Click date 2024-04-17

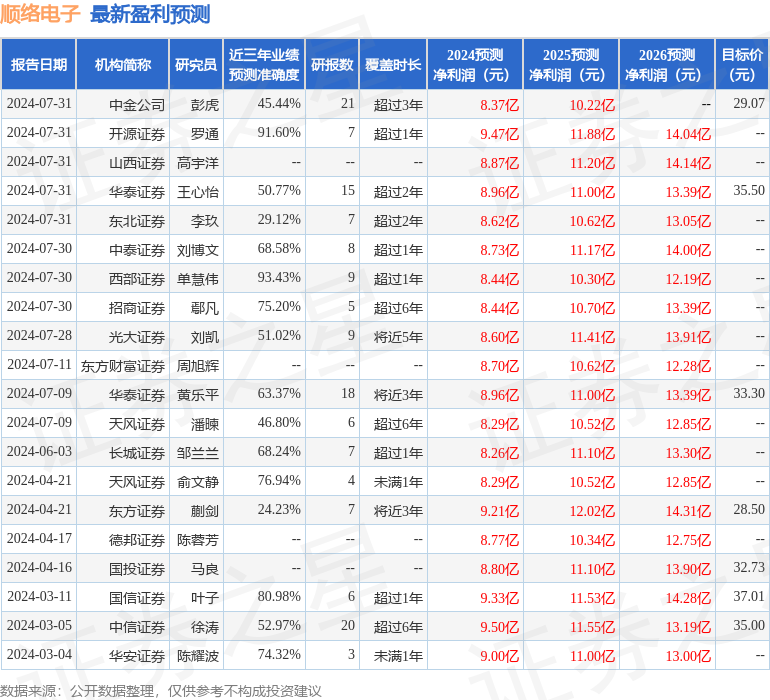[x=39, y=538]
